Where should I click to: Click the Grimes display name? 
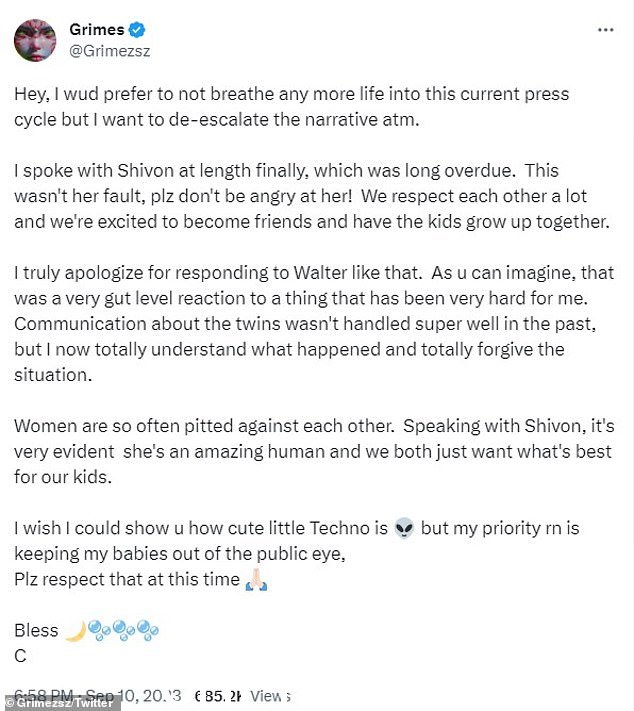[97, 29]
